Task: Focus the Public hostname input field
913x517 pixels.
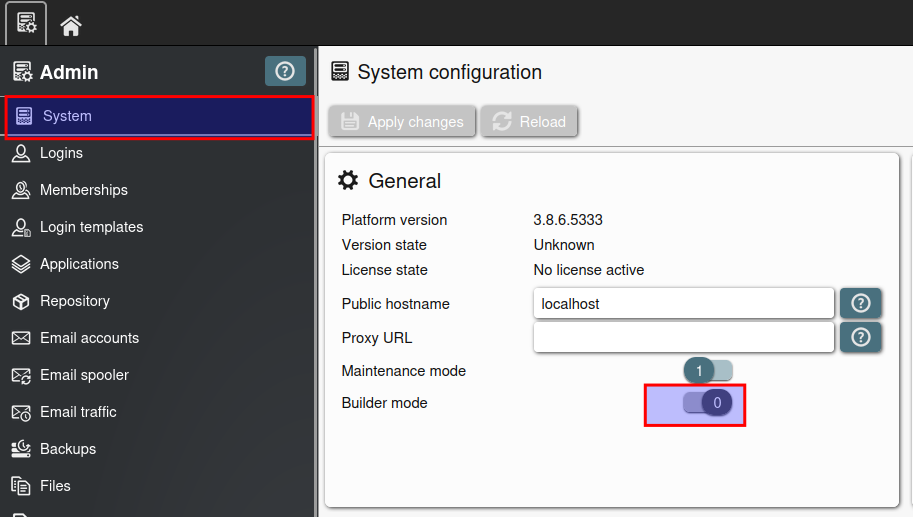Action: [683, 303]
